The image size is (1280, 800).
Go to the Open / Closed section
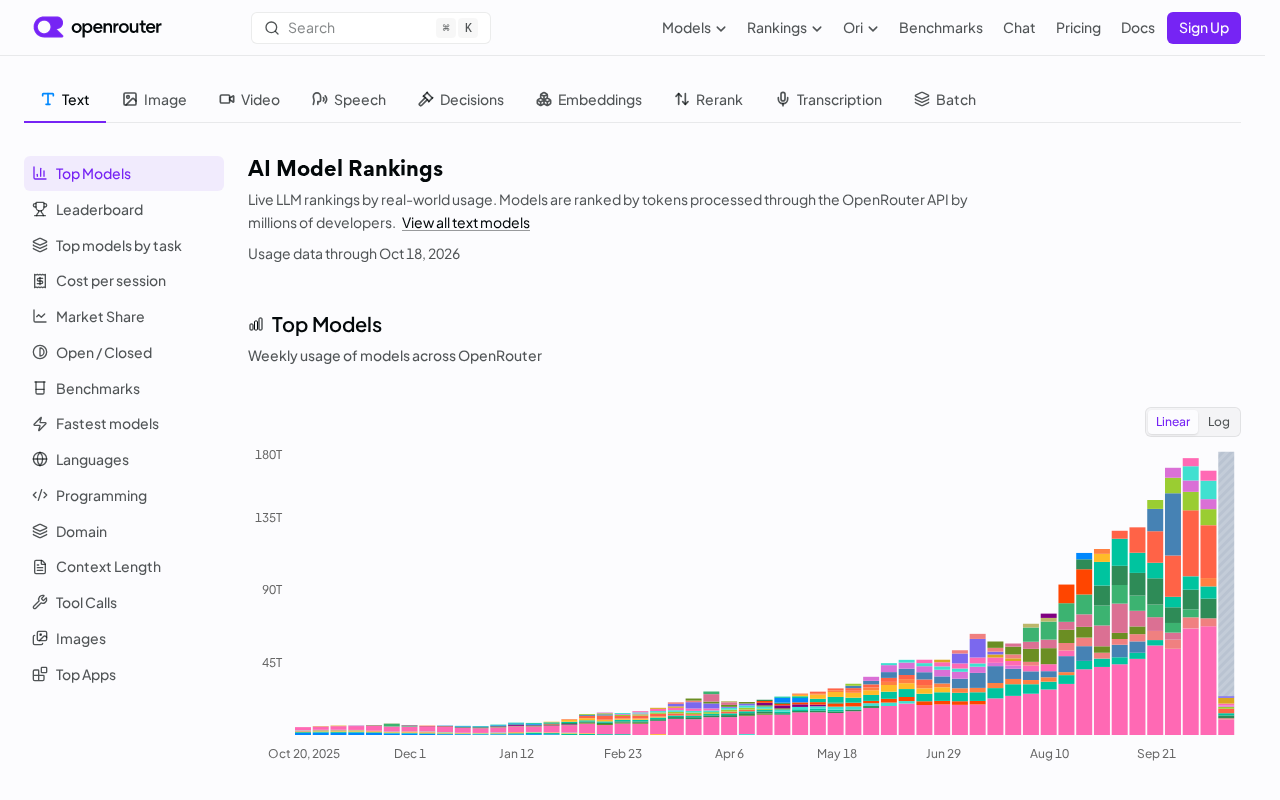tap(124, 352)
